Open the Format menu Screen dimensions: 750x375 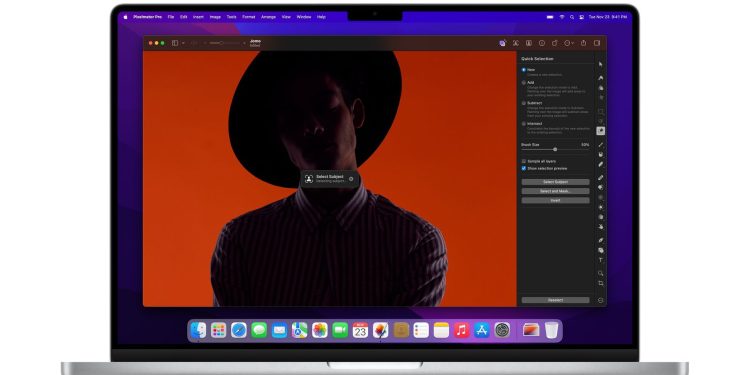249,17
